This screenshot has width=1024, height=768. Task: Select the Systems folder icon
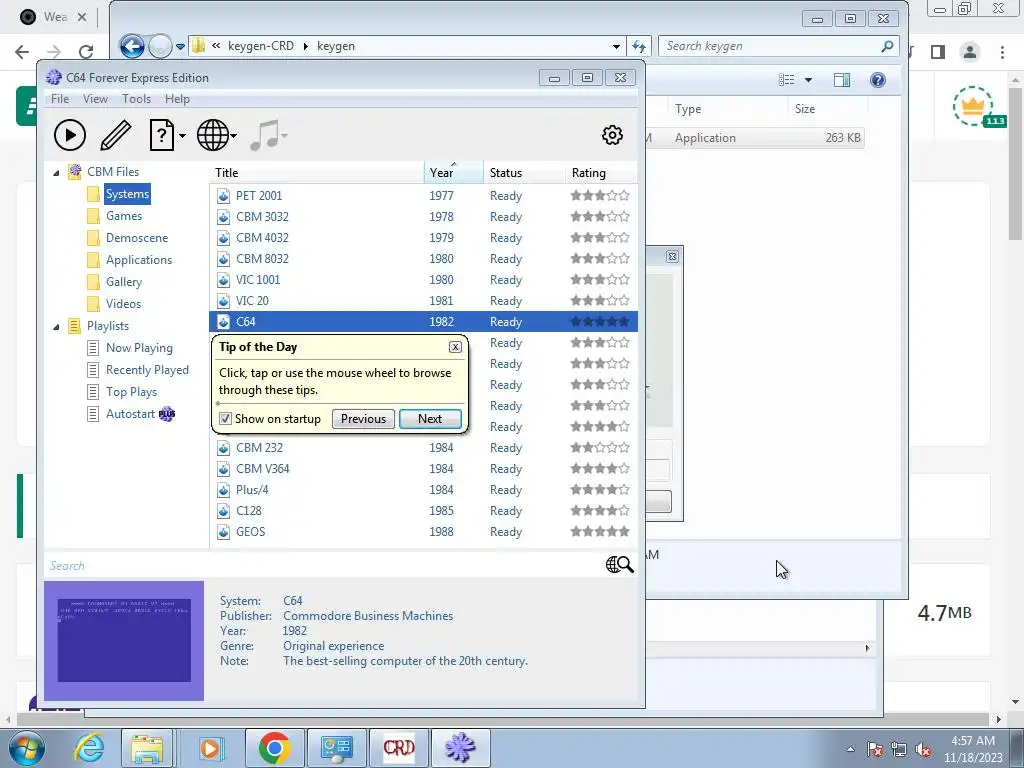click(x=93, y=194)
